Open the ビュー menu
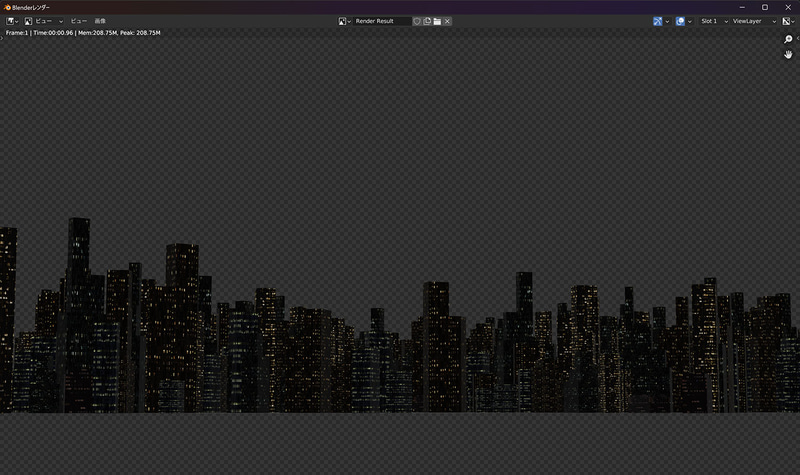 point(79,21)
